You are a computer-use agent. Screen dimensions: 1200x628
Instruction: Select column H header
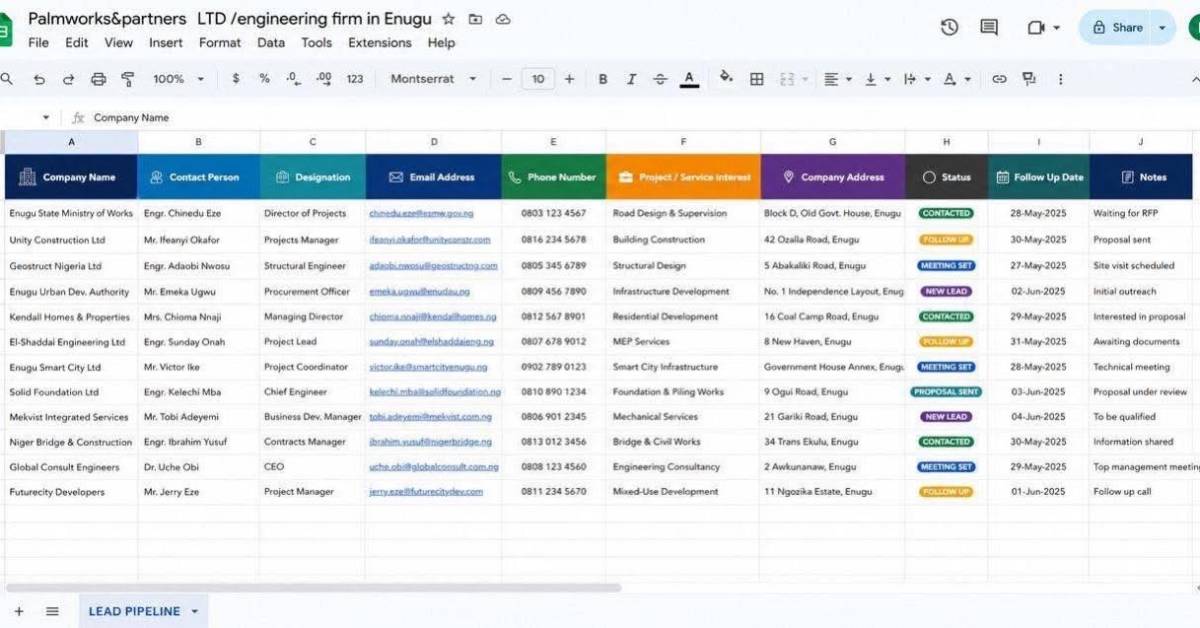click(946, 142)
